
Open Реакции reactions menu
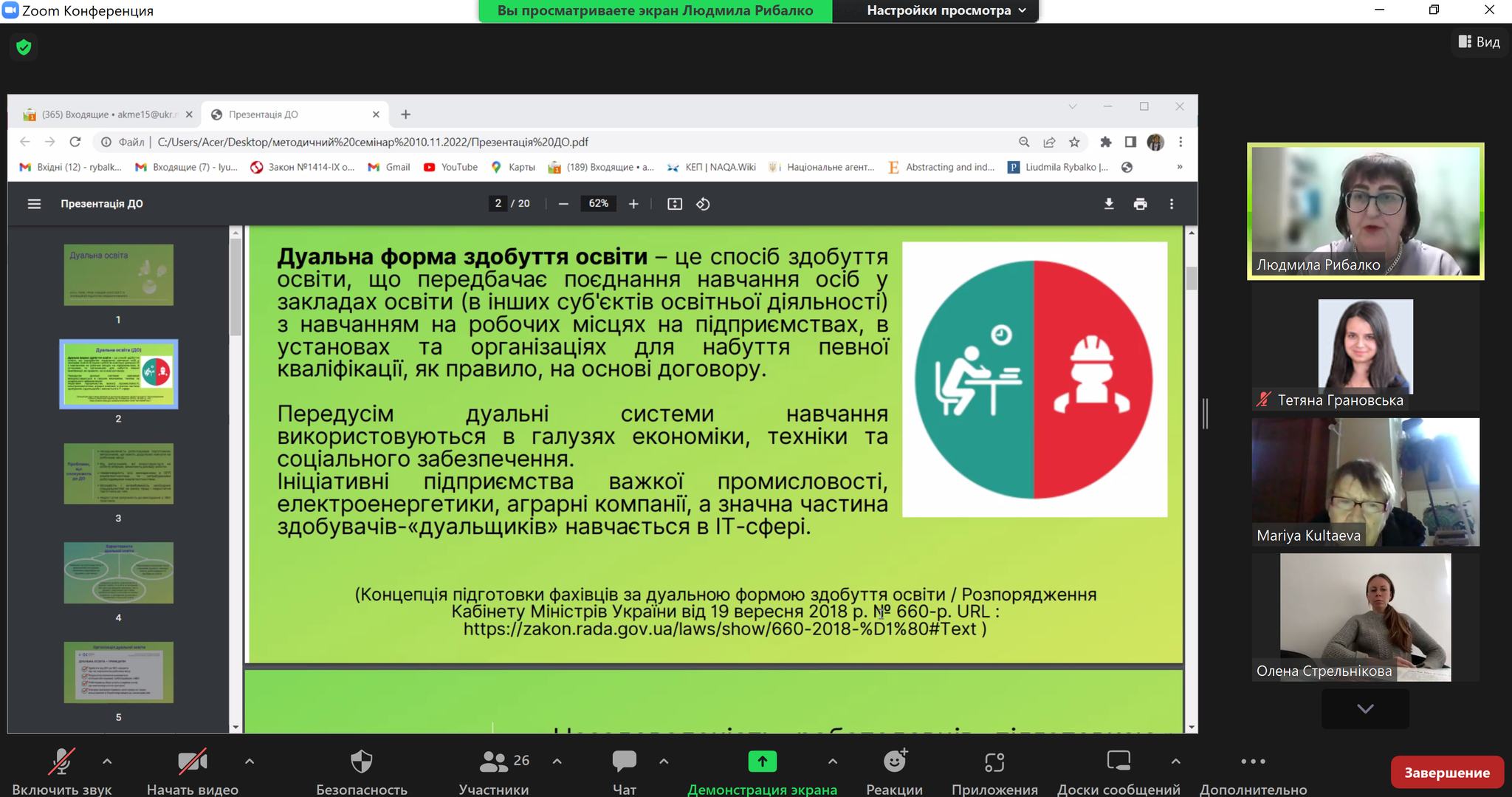tap(895, 772)
